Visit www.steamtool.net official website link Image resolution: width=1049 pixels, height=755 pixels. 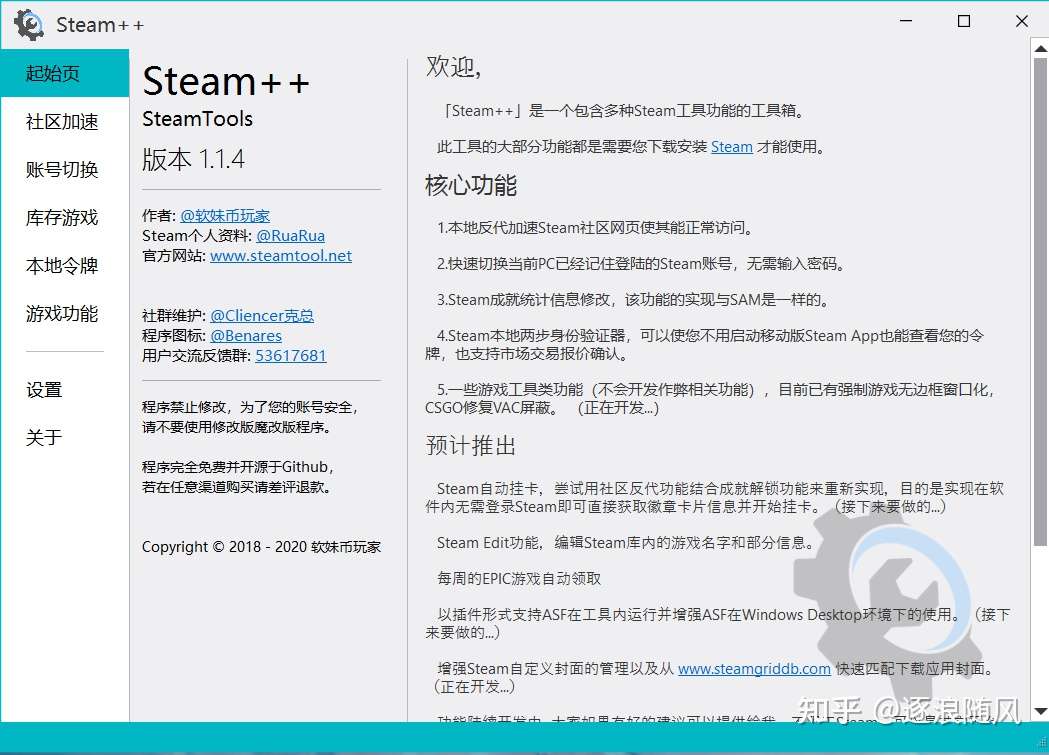[x=281, y=255]
